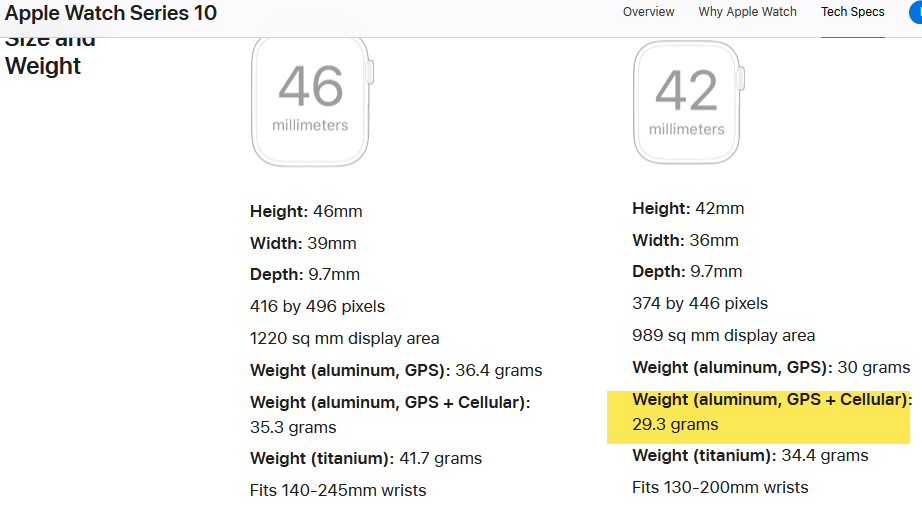The width and height of the screenshot is (922, 509).
Task: Click the blue button beside Tech Specs
Action: click(916, 13)
